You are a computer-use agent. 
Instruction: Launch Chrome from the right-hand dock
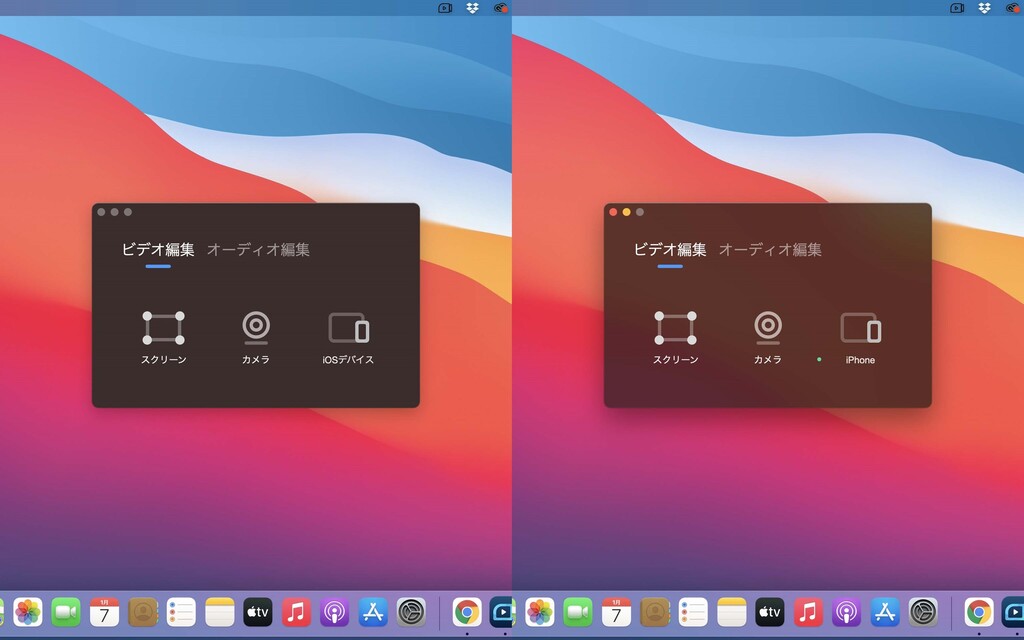[979, 613]
